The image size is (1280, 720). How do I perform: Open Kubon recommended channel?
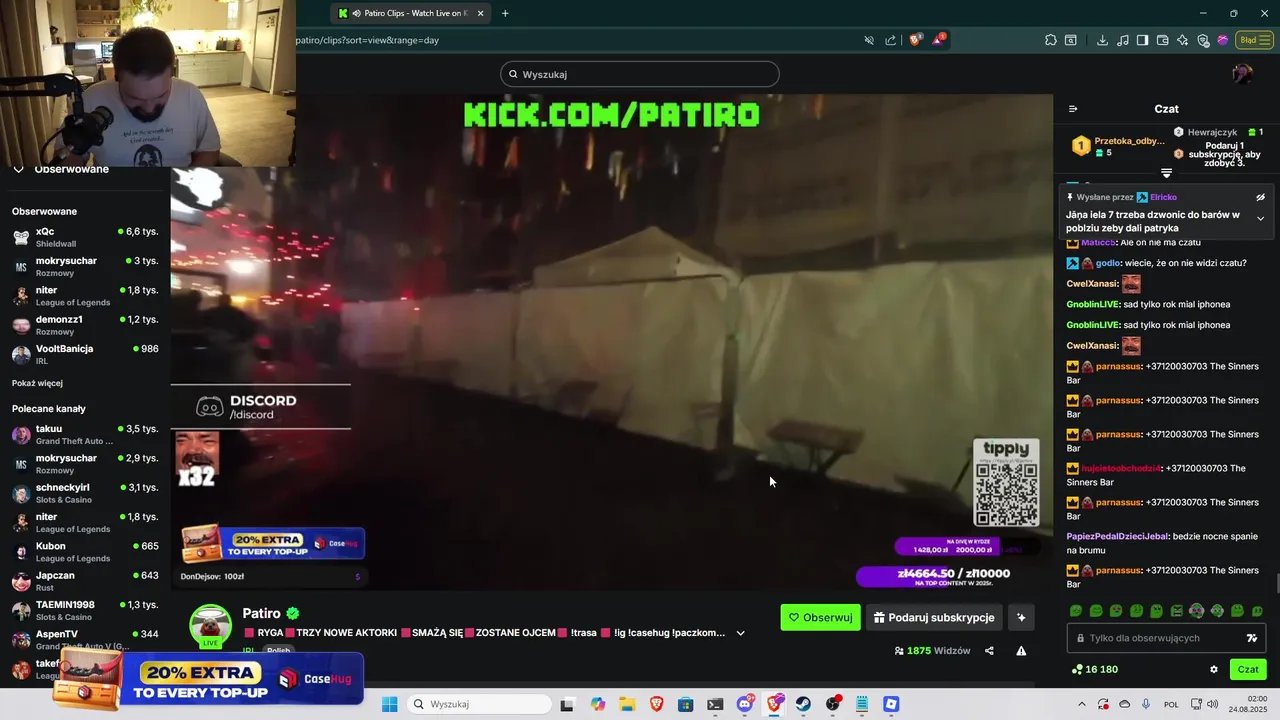click(x=85, y=552)
